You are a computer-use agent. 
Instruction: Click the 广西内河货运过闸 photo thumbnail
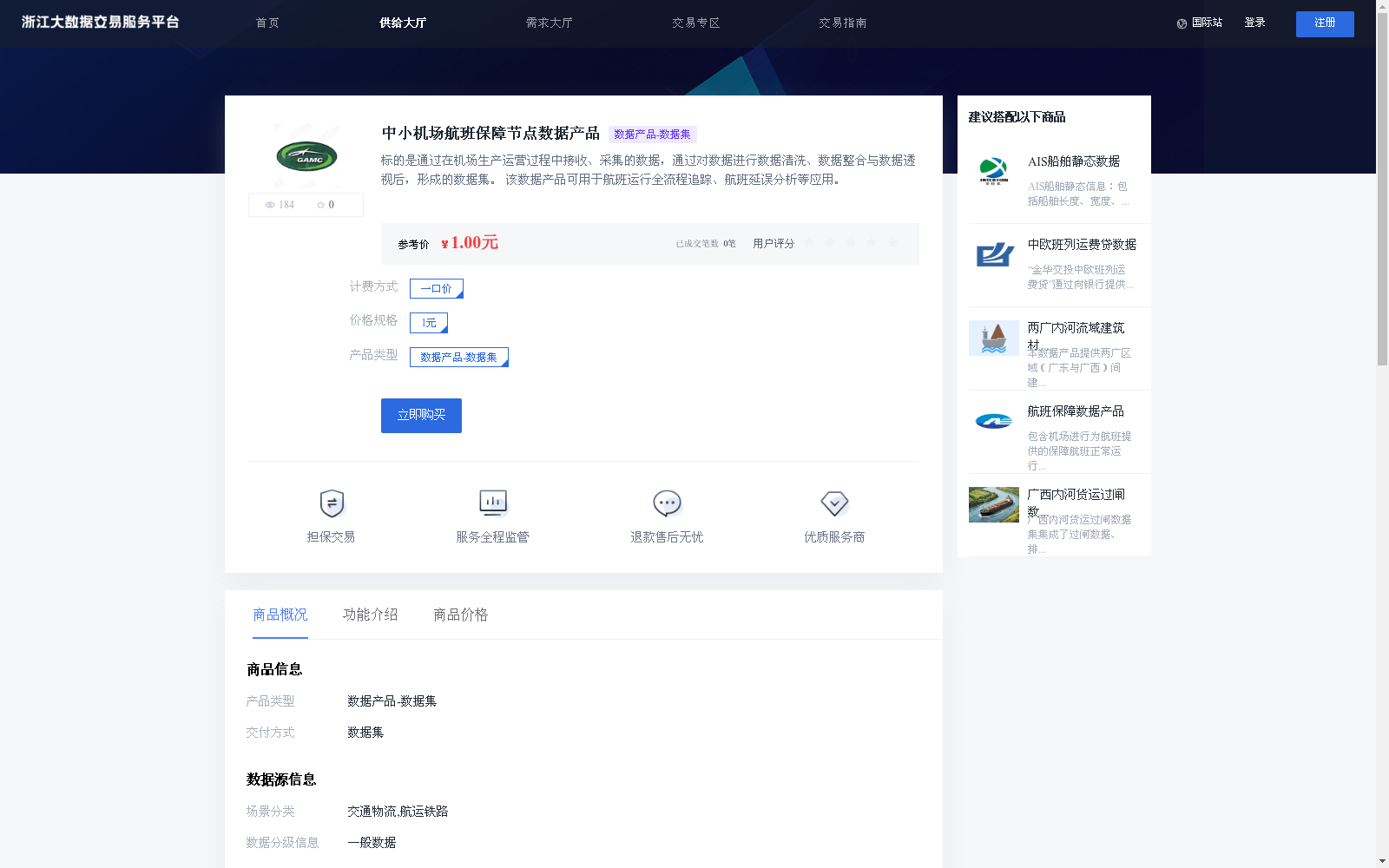pyautogui.click(x=994, y=504)
